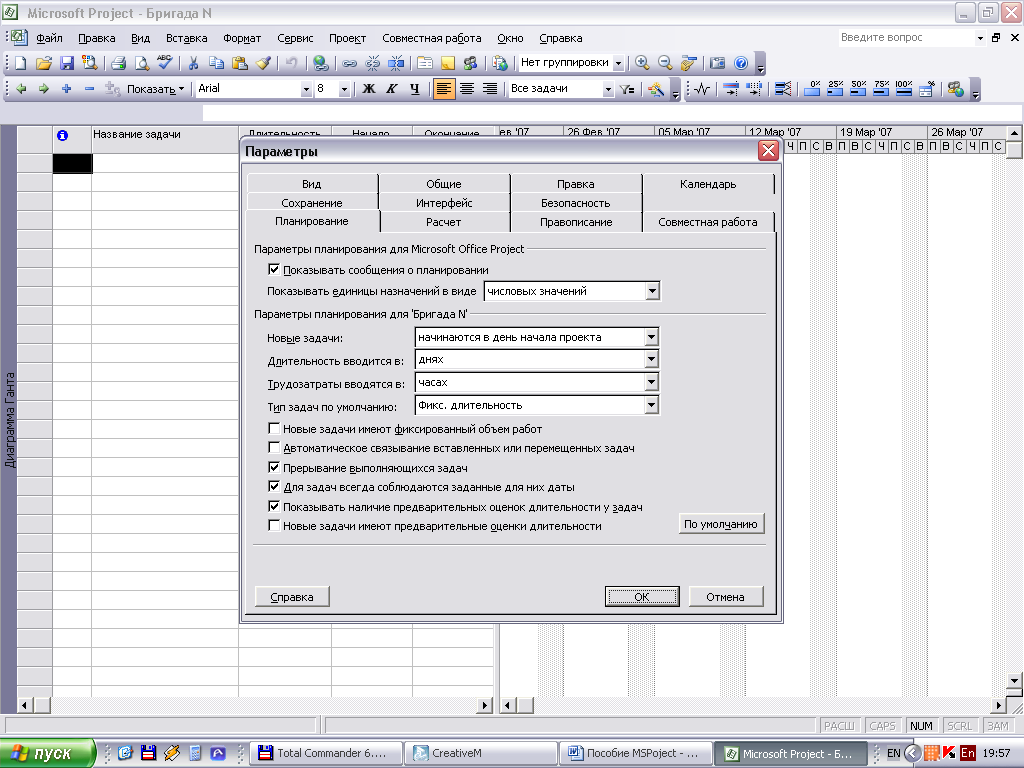Switch to the 'Безопасность' tab

[575, 203]
